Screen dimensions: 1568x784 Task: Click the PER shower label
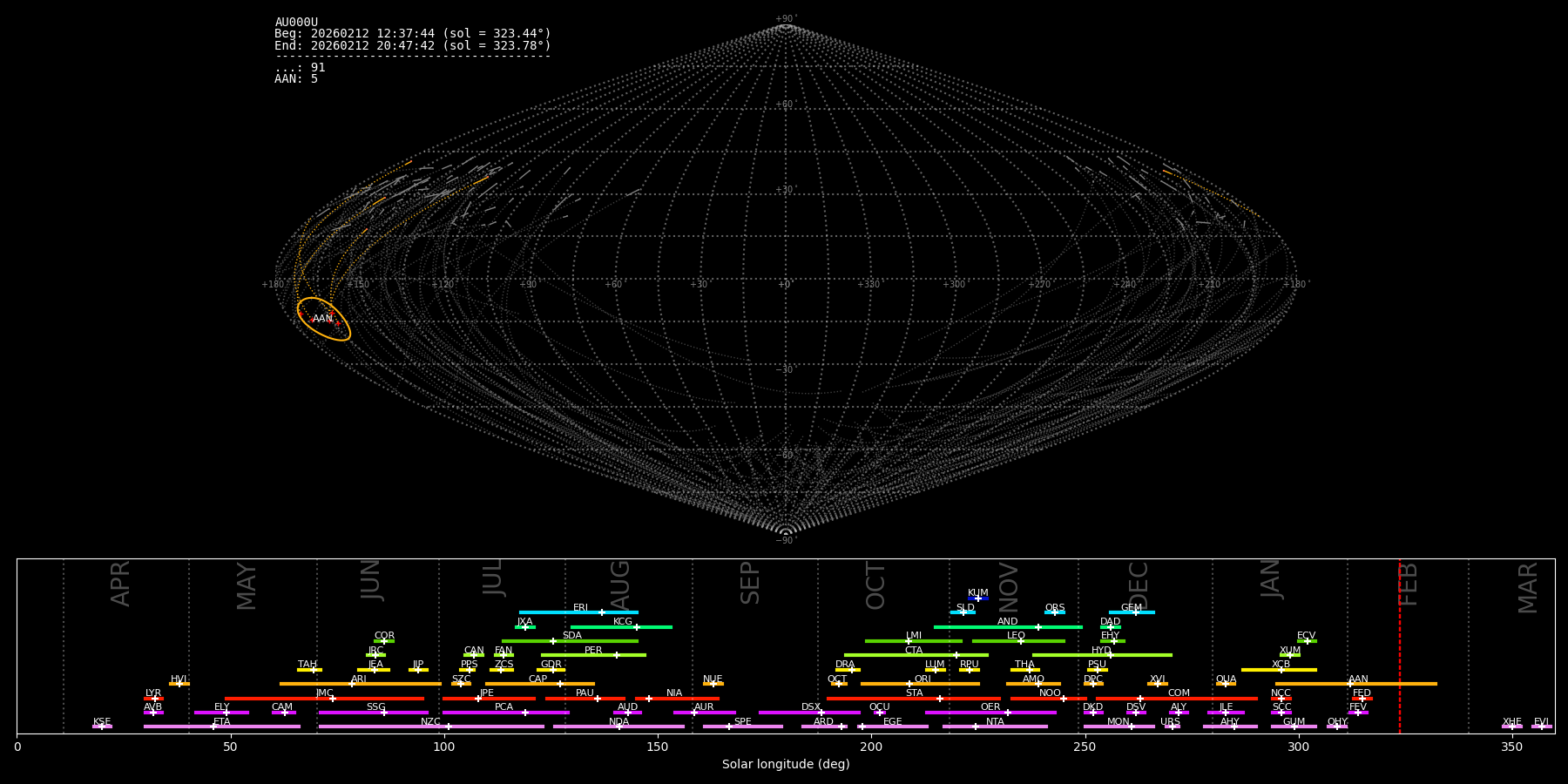593,651
